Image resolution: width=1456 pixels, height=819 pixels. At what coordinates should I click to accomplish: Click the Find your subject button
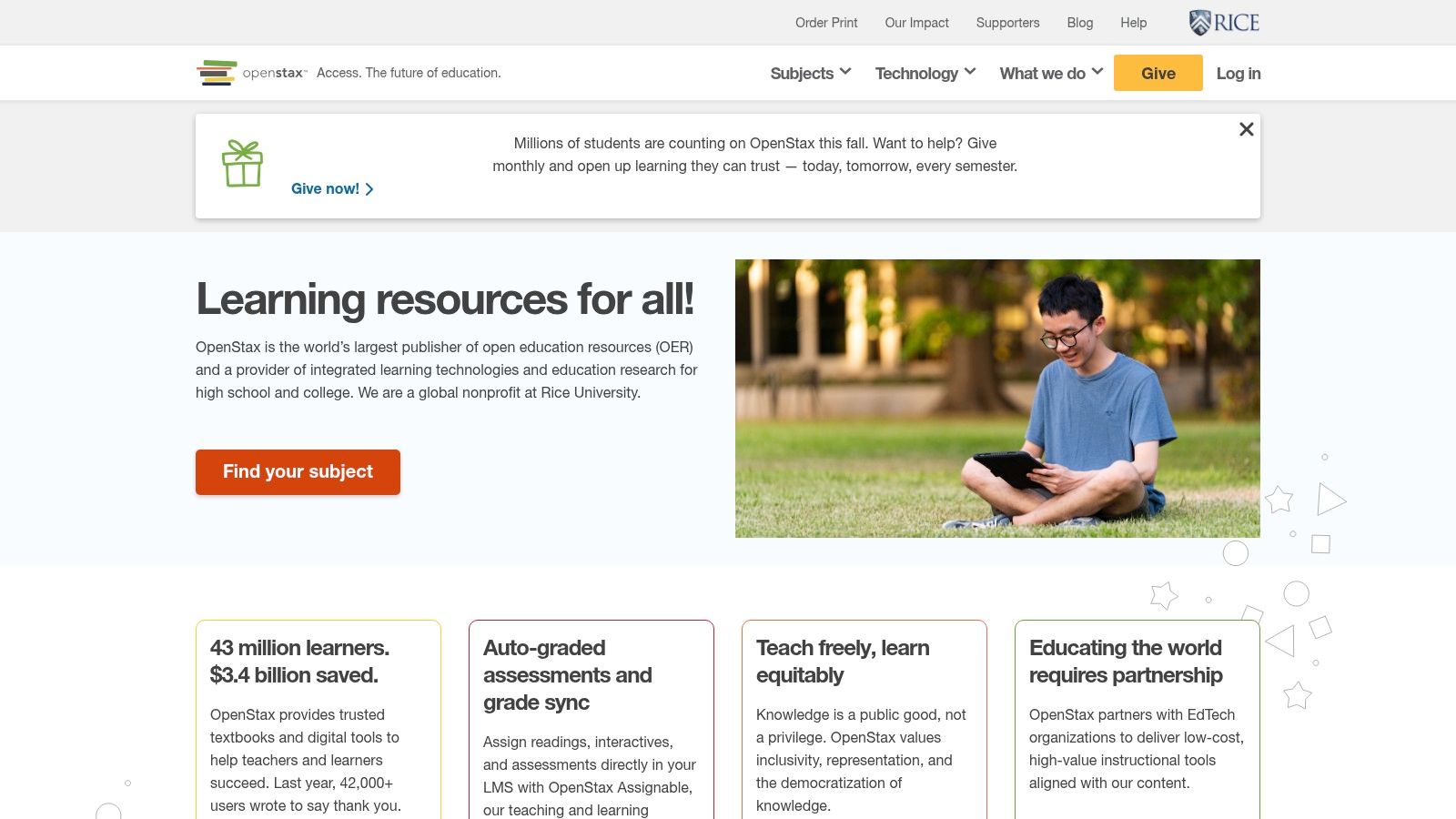[x=298, y=471]
